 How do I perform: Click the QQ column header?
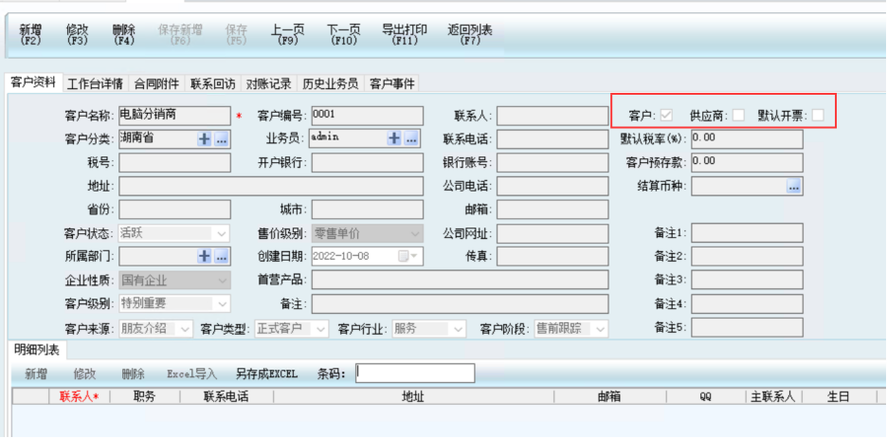[705, 397]
